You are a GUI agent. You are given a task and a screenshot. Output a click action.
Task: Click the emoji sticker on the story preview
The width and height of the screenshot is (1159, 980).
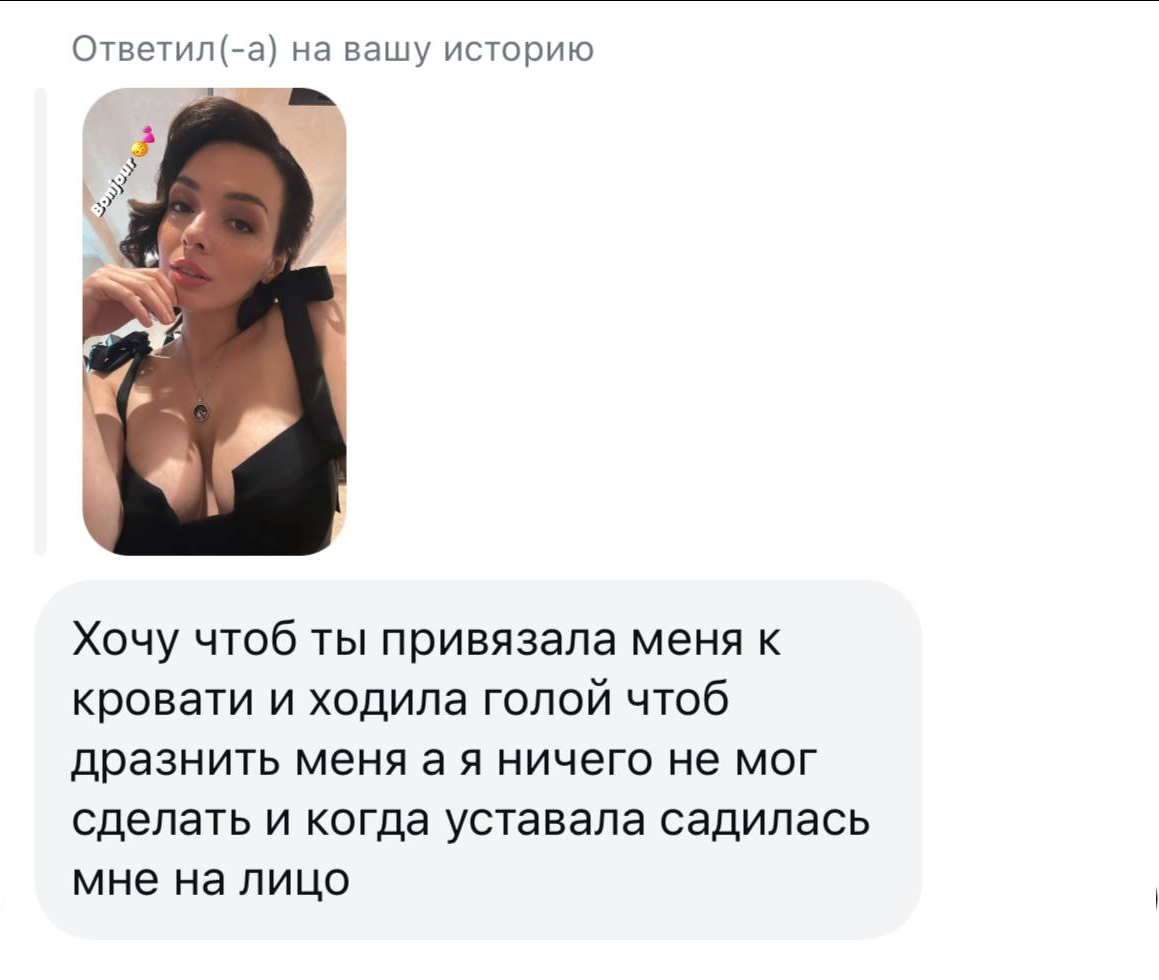click(x=143, y=142)
